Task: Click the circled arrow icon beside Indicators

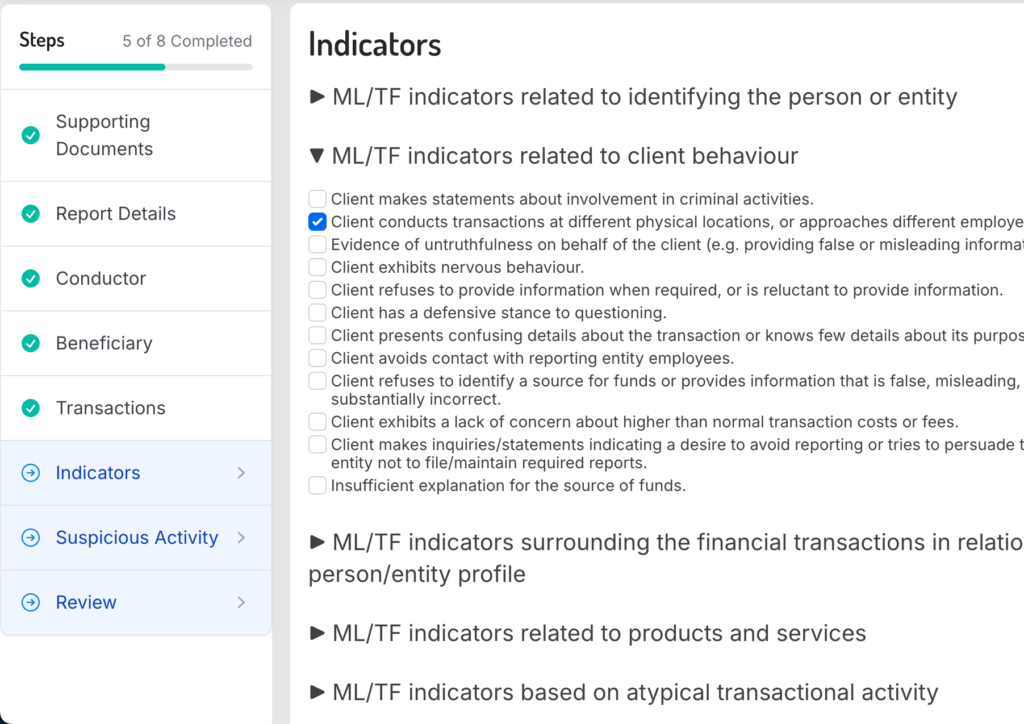Action: pos(31,473)
